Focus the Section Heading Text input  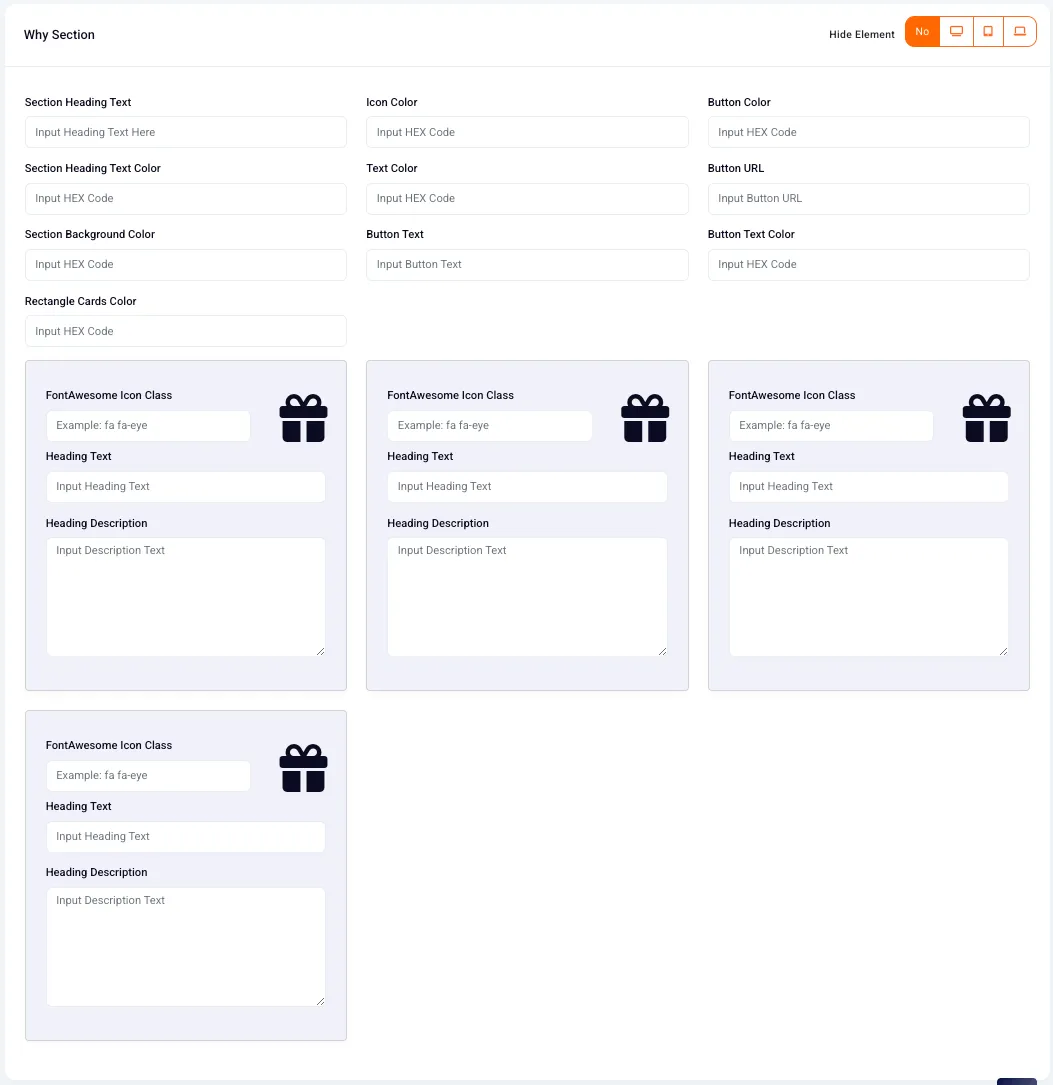tap(185, 132)
